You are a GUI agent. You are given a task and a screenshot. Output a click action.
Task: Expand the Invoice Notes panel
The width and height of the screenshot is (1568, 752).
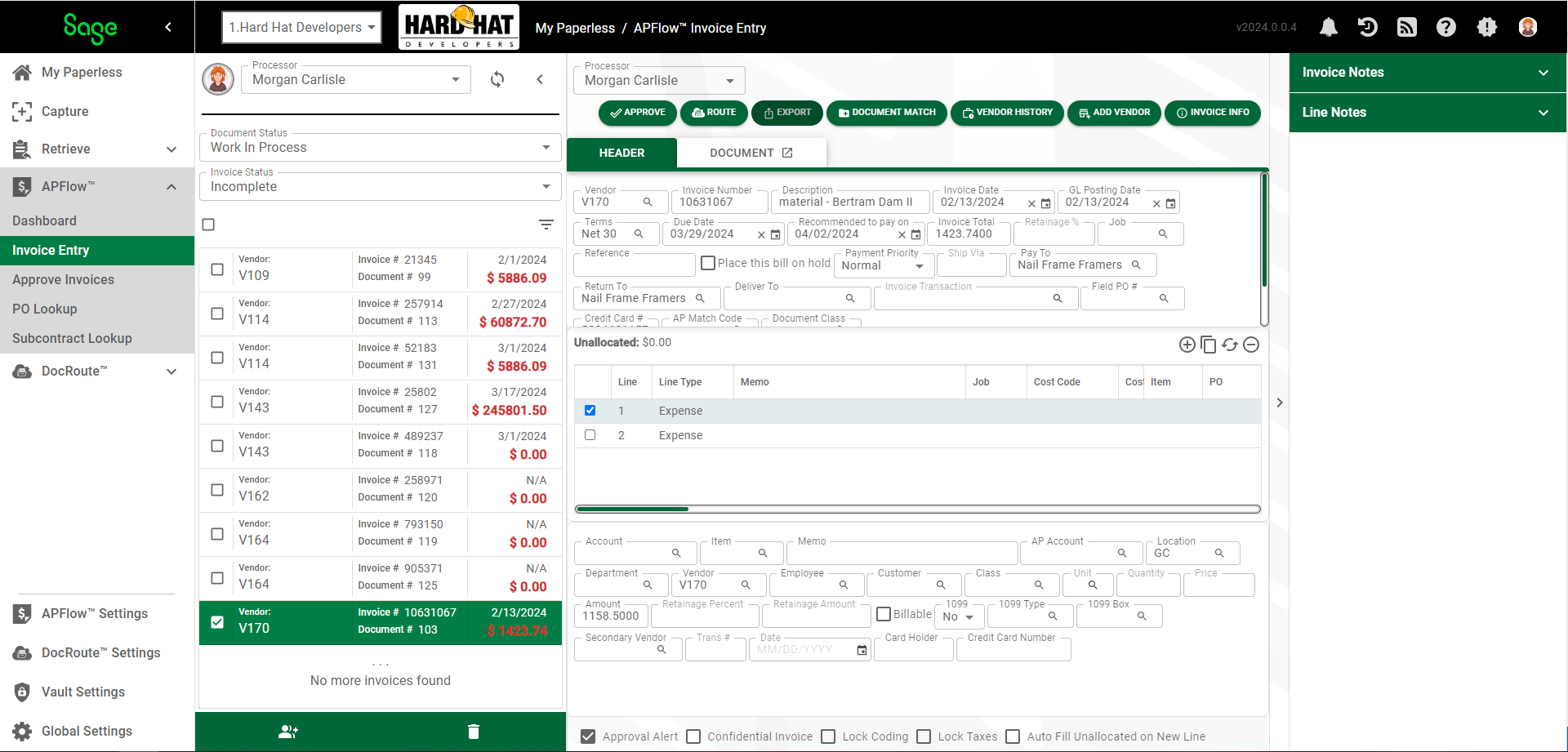(1428, 72)
